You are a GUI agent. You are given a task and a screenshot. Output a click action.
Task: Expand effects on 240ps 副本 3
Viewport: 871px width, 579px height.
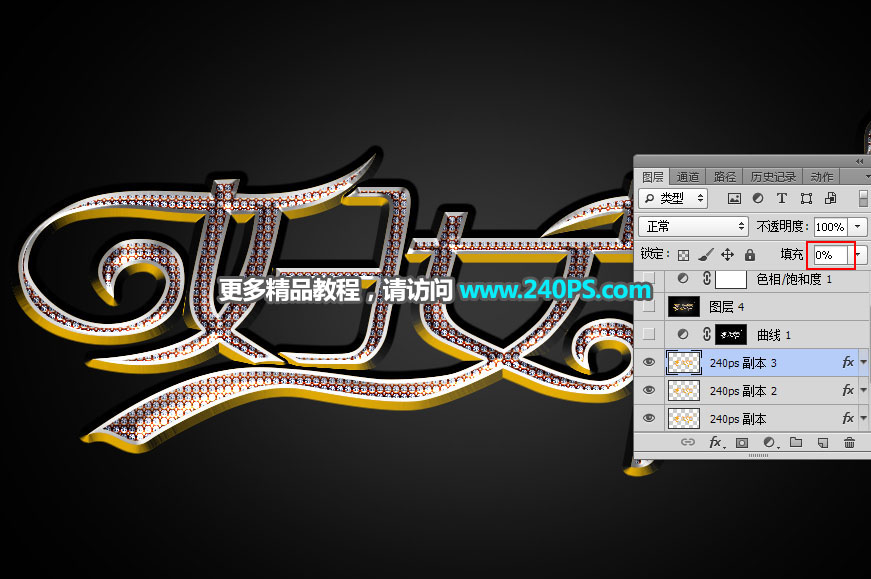864,362
